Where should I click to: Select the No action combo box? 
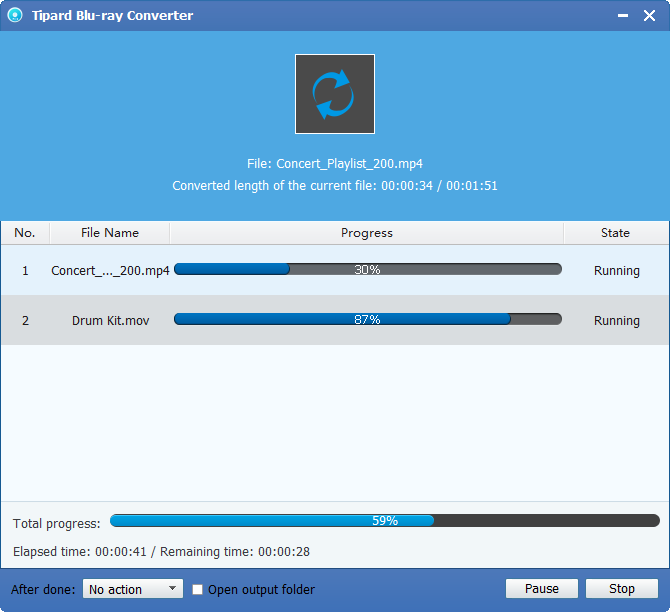click(133, 589)
